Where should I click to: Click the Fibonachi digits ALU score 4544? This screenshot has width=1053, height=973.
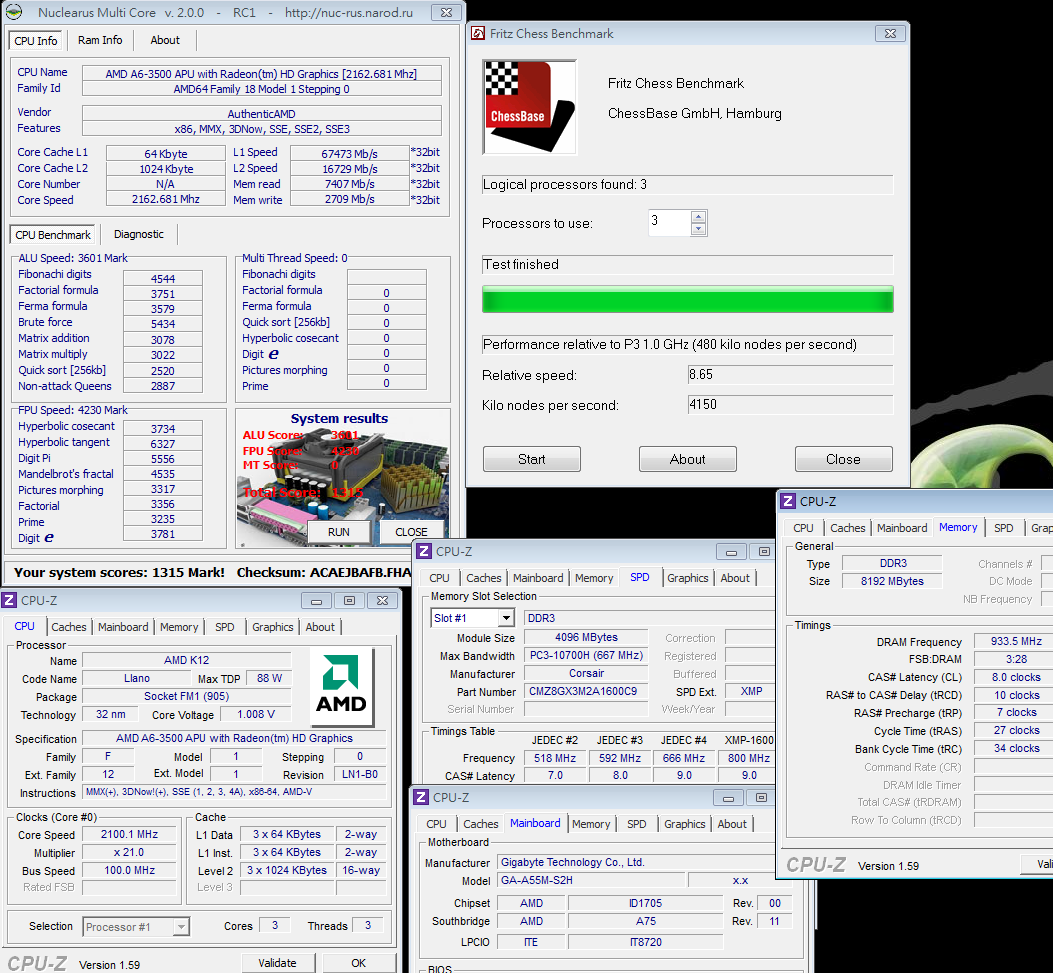click(163, 279)
